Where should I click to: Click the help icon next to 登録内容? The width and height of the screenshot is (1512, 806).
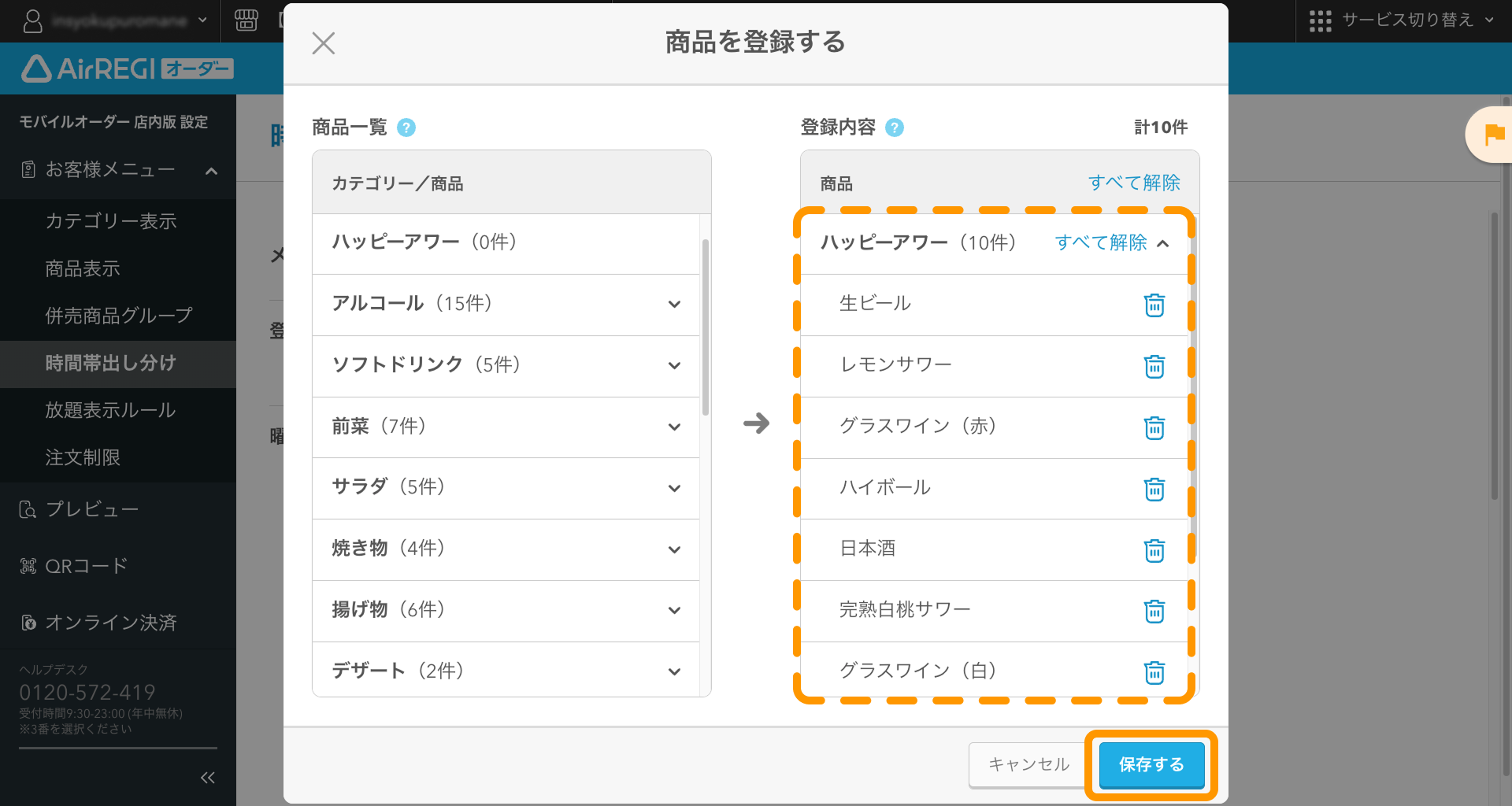coord(895,128)
